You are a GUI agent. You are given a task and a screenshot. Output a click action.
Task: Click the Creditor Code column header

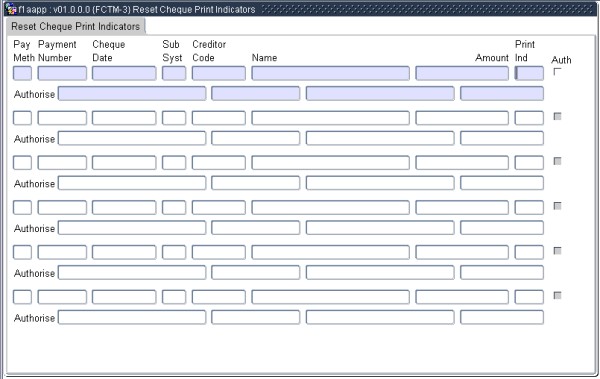click(x=209, y=51)
